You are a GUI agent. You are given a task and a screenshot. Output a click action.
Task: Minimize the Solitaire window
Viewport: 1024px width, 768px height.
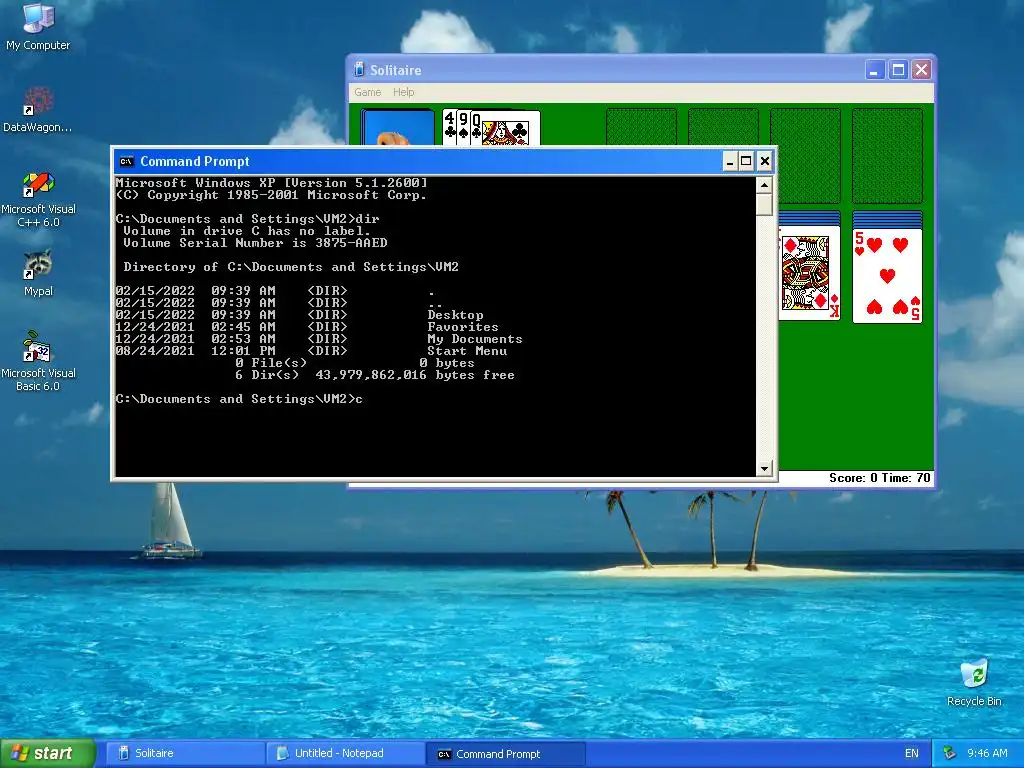(874, 69)
